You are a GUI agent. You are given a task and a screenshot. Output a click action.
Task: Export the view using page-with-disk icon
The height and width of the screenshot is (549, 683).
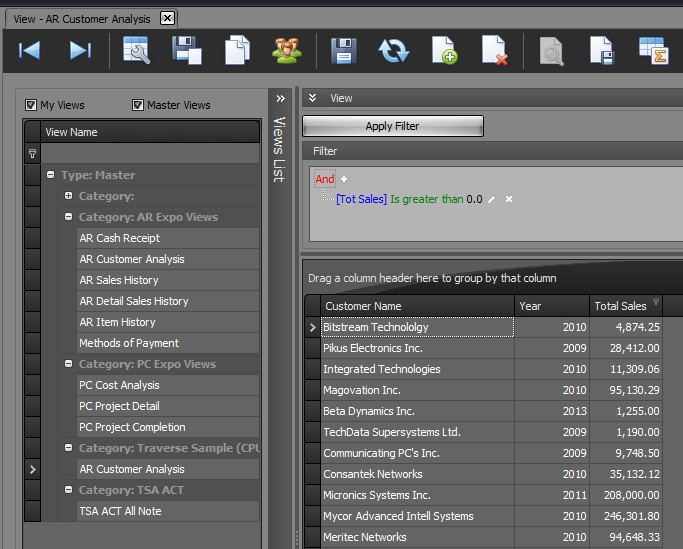(x=602, y=51)
